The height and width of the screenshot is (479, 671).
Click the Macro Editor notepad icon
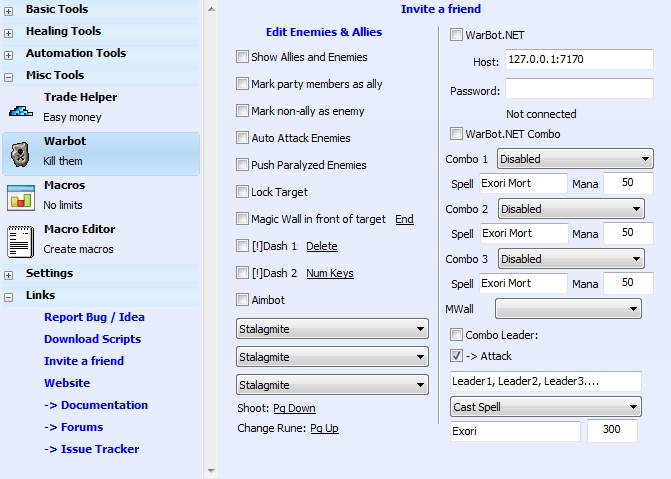pos(21,241)
